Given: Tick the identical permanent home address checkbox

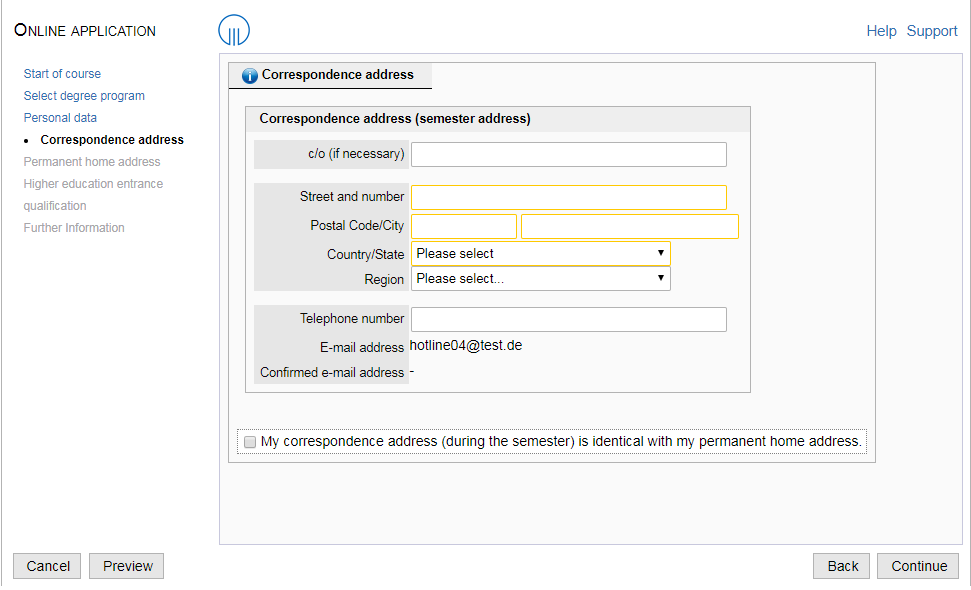Looking at the screenshot, I should pyautogui.click(x=250, y=442).
